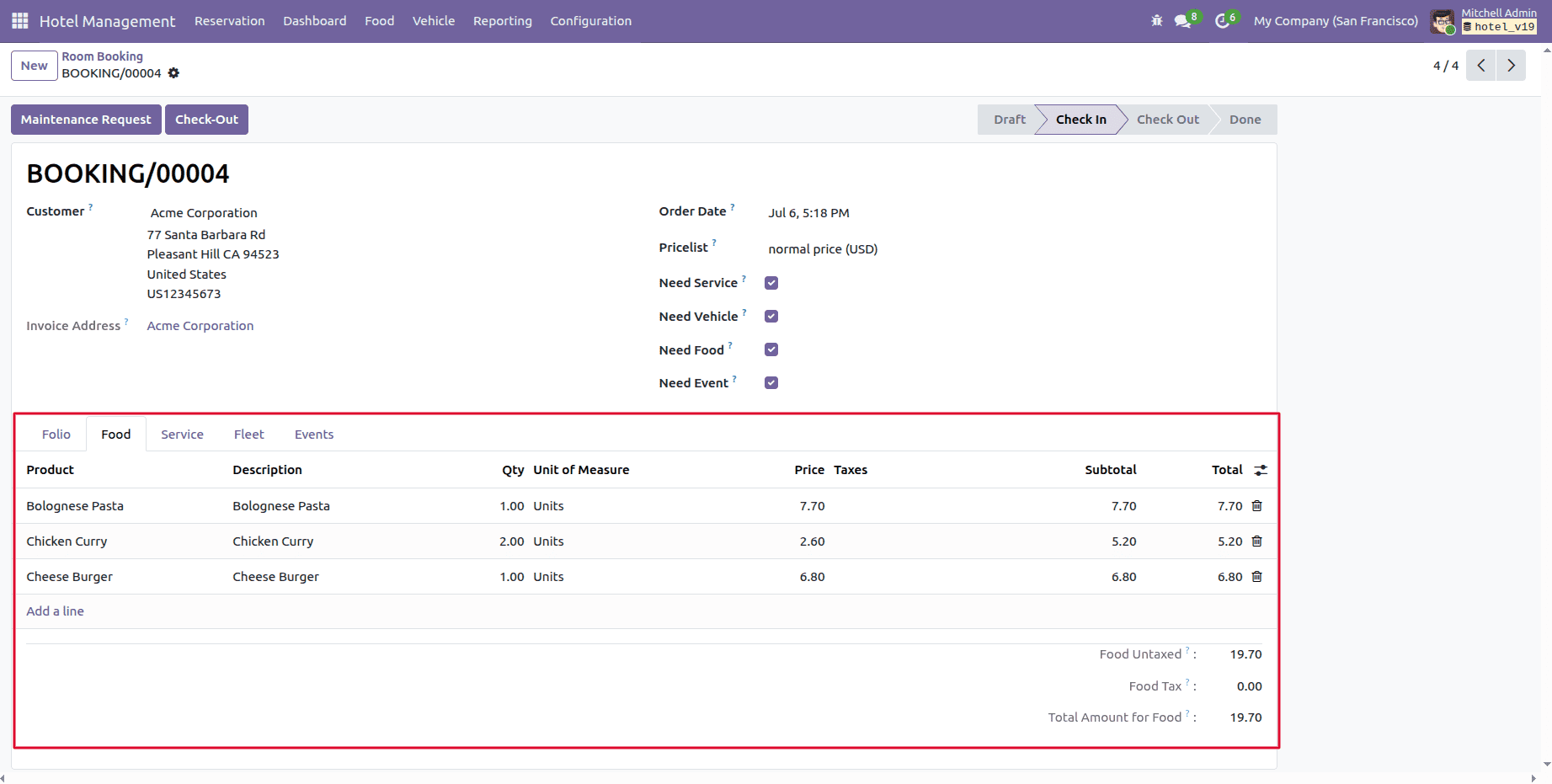Image resolution: width=1552 pixels, height=784 pixels.
Task: Switch to the Service tab
Action: tap(183, 435)
